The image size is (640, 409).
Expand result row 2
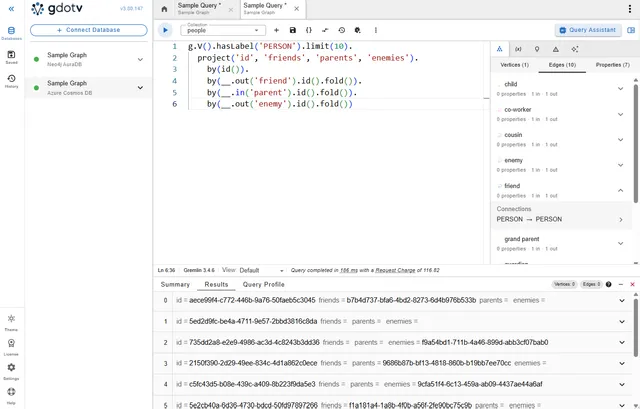622,342
